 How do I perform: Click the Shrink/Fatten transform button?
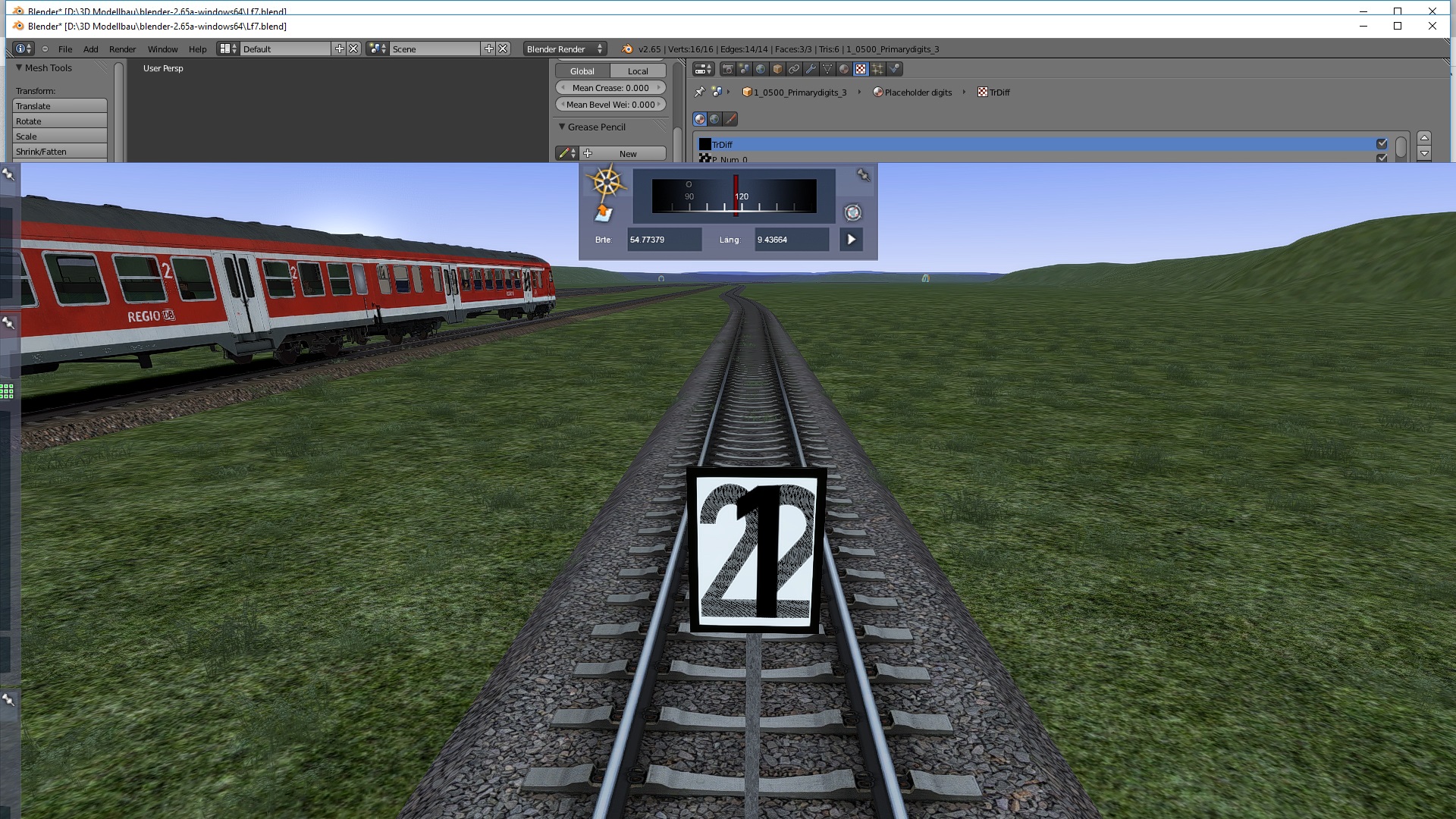click(59, 152)
